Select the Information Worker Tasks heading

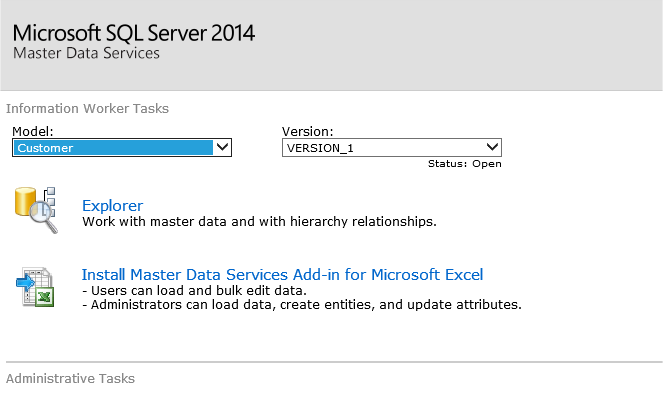click(87, 108)
